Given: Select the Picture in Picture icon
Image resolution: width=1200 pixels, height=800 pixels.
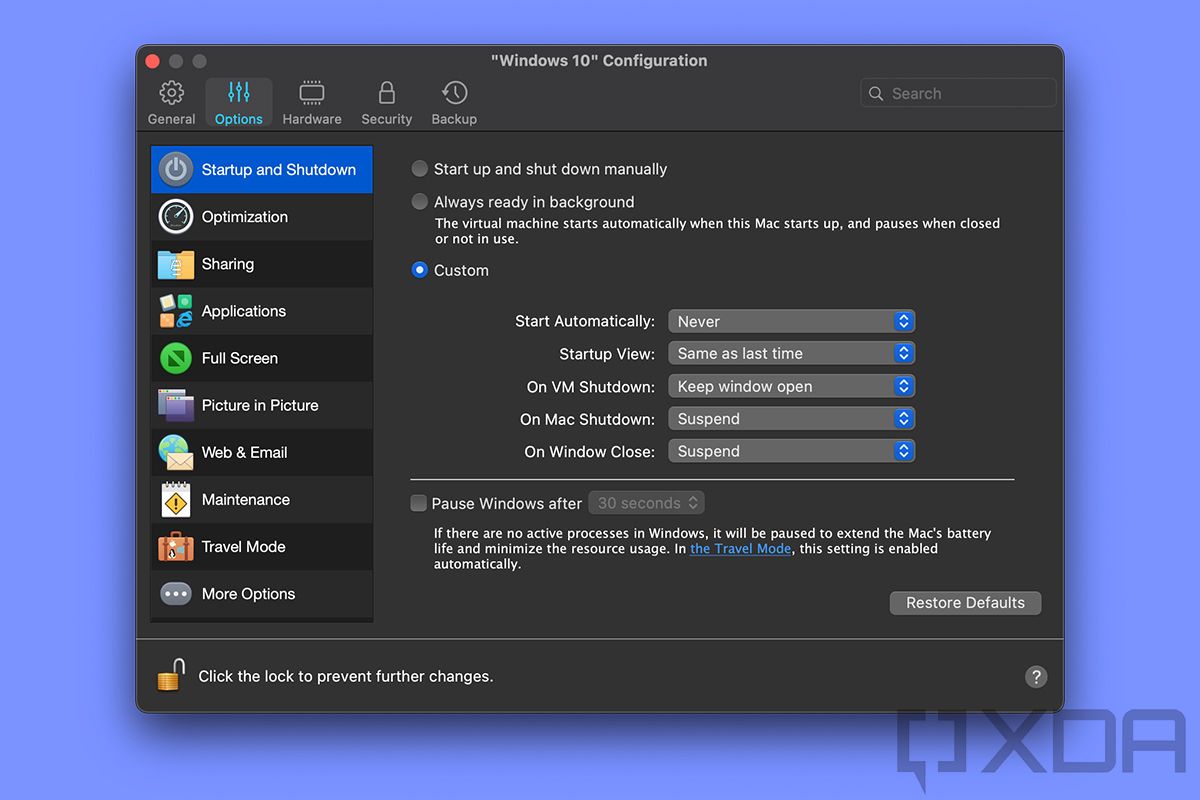Looking at the screenshot, I should (176, 405).
